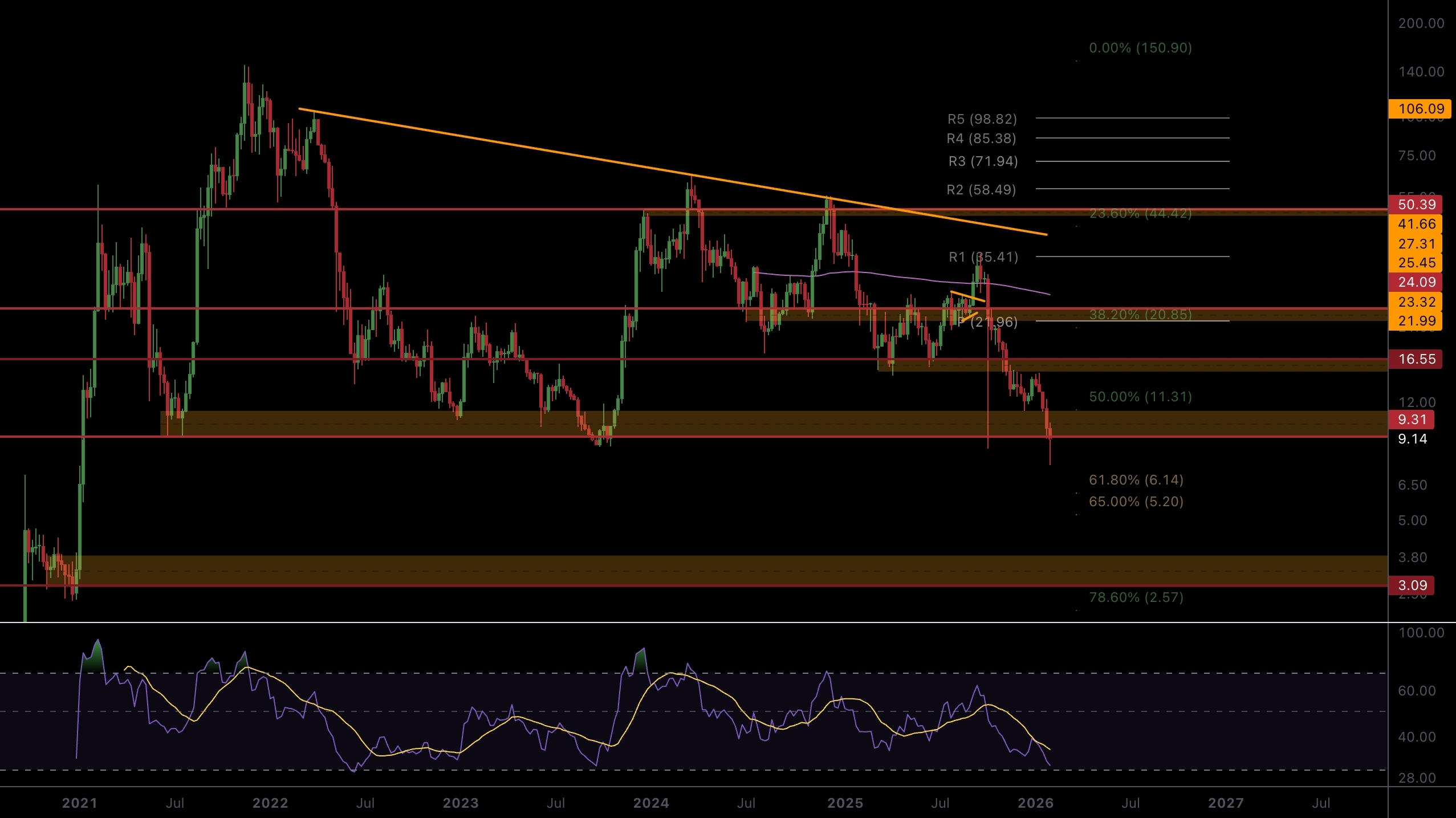1456x818 pixels.
Task: Click the R5 (98.82) pivot label
Action: 982,119
